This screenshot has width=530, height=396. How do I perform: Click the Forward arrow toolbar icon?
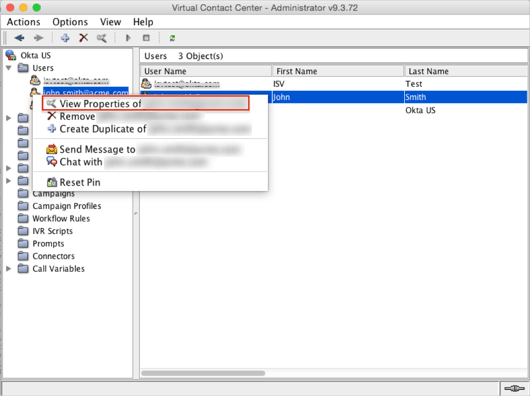pos(39,38)
